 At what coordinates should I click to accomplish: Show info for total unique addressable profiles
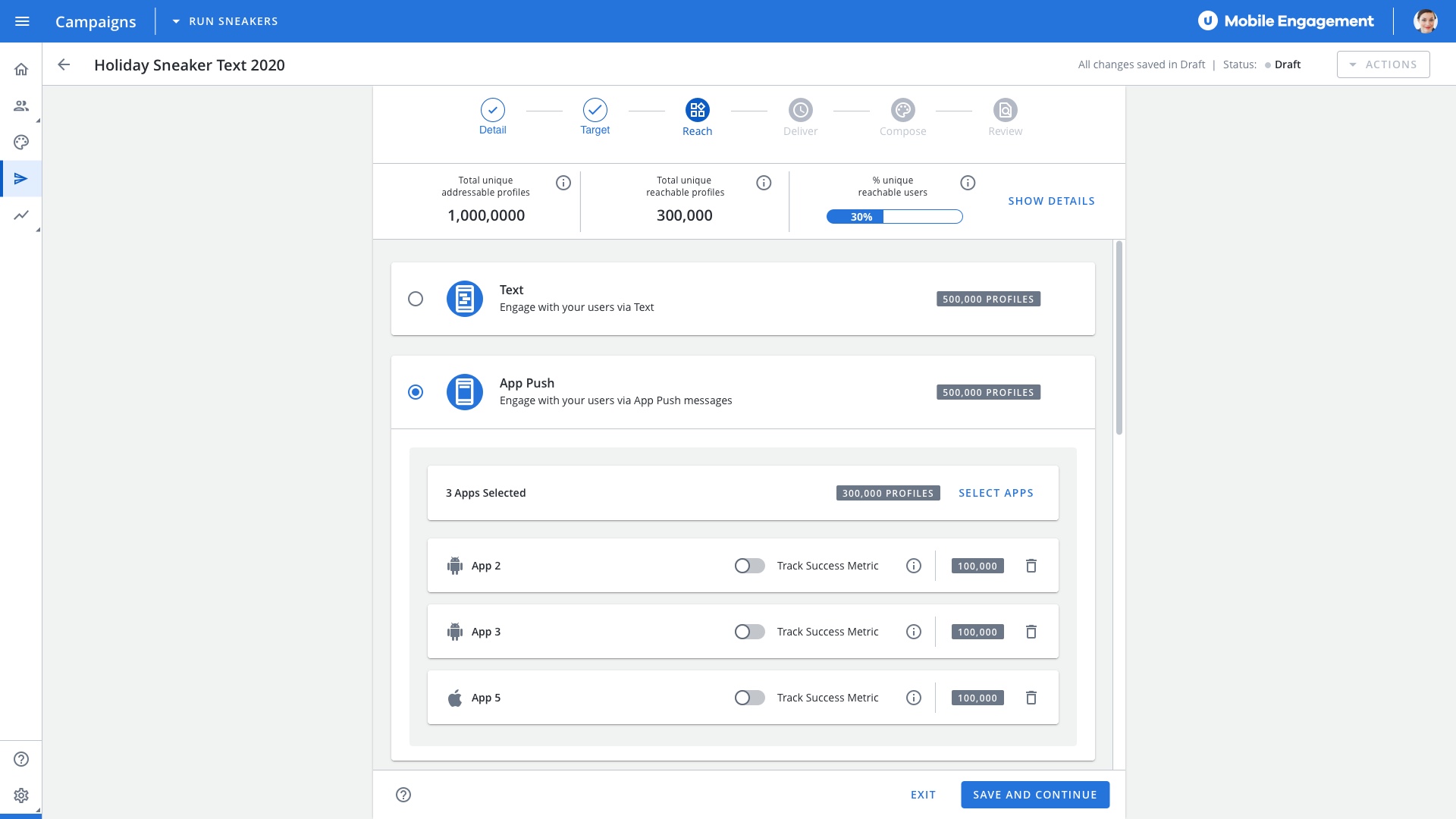(563, 183)
